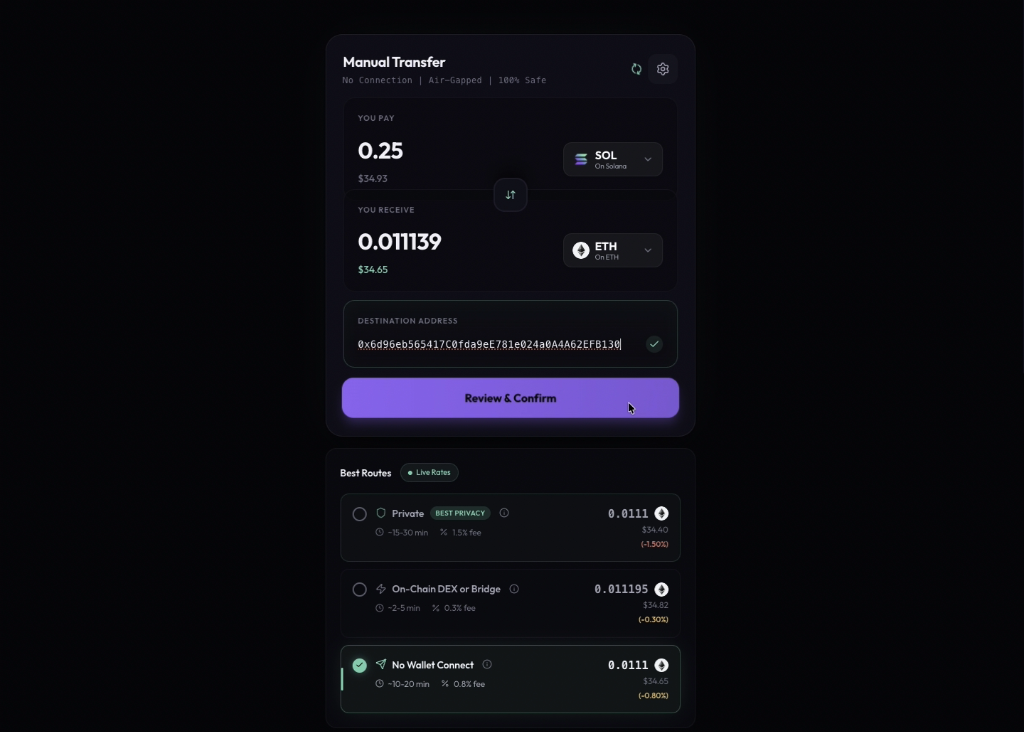Click the destination address input field

[490, 344]
